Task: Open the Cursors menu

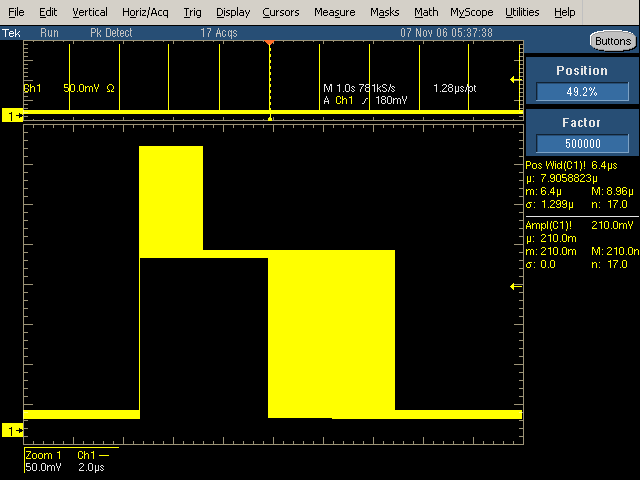Action: click(x=280, y=12)
